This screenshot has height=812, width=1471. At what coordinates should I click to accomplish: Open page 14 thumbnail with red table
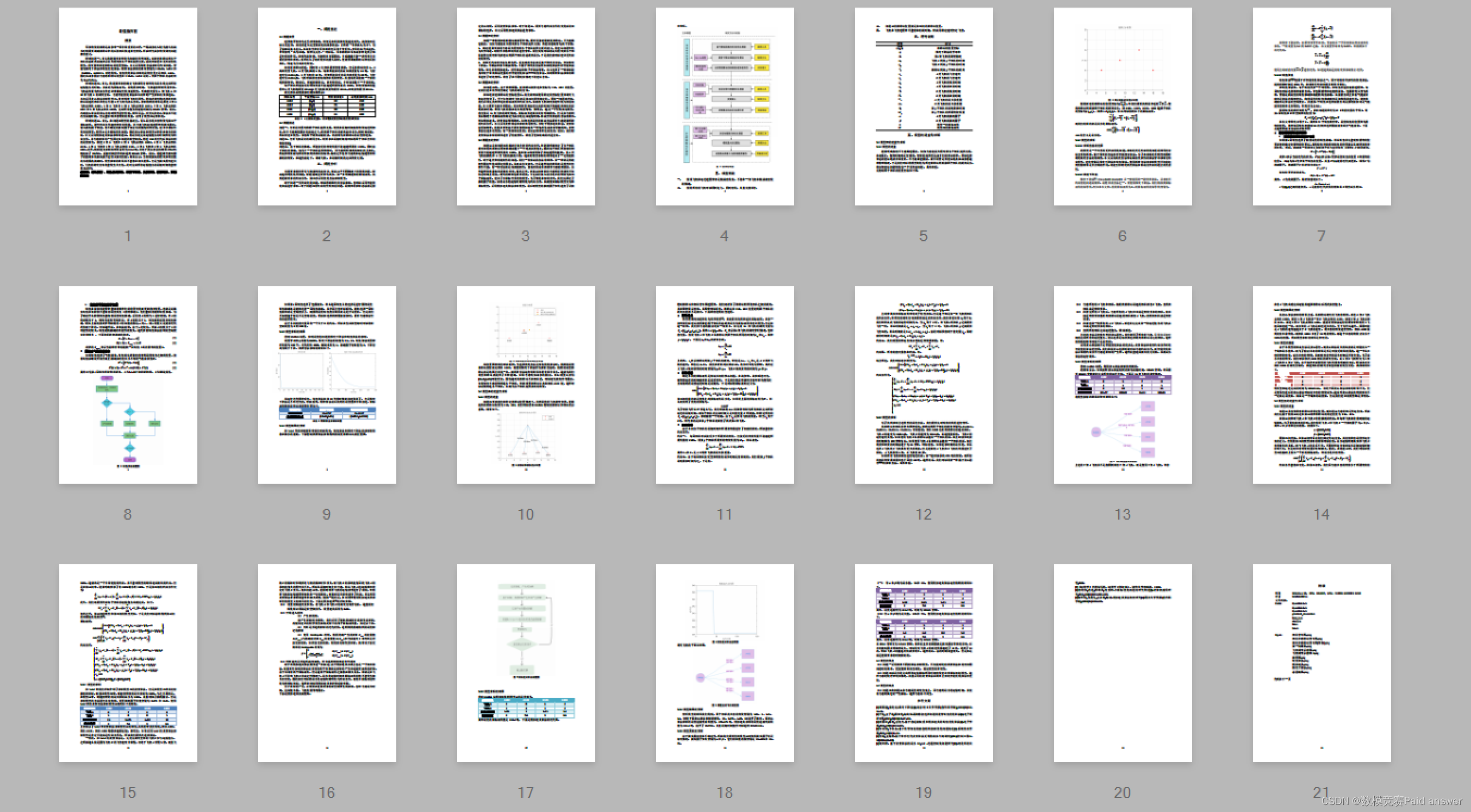[1322, 384]
